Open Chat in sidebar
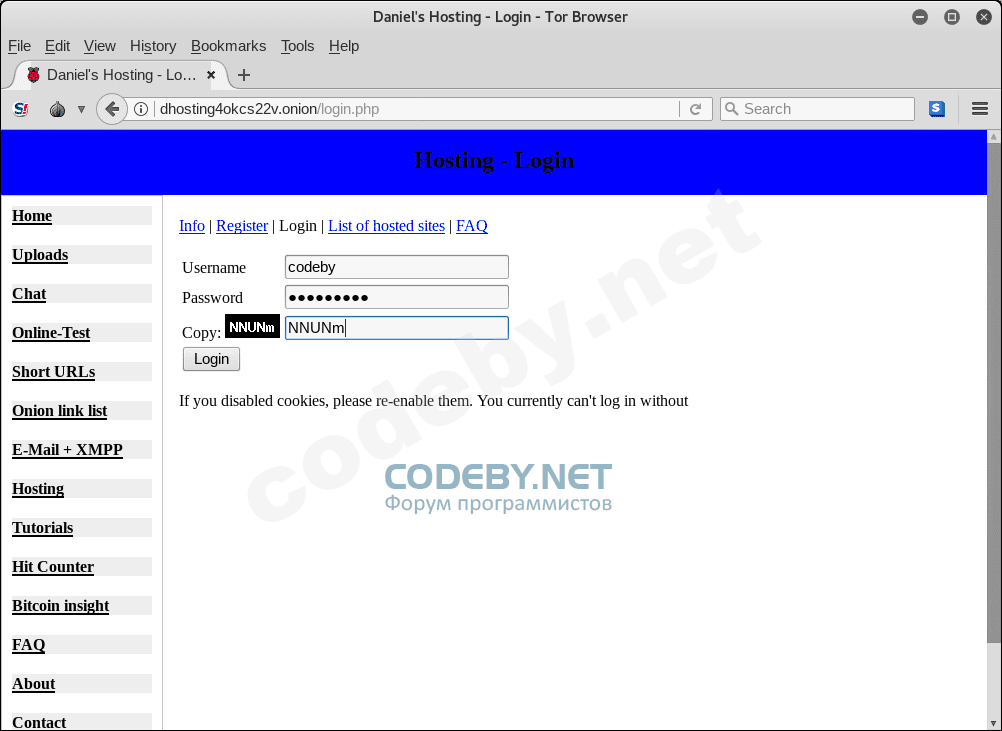1002x731 pixels. (x=29, y=294)
